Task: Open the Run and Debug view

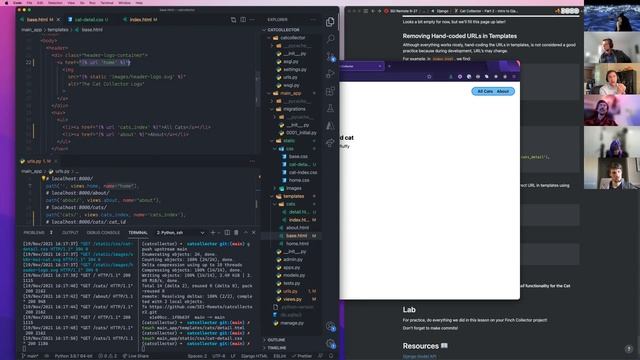Action: point(330,74)
